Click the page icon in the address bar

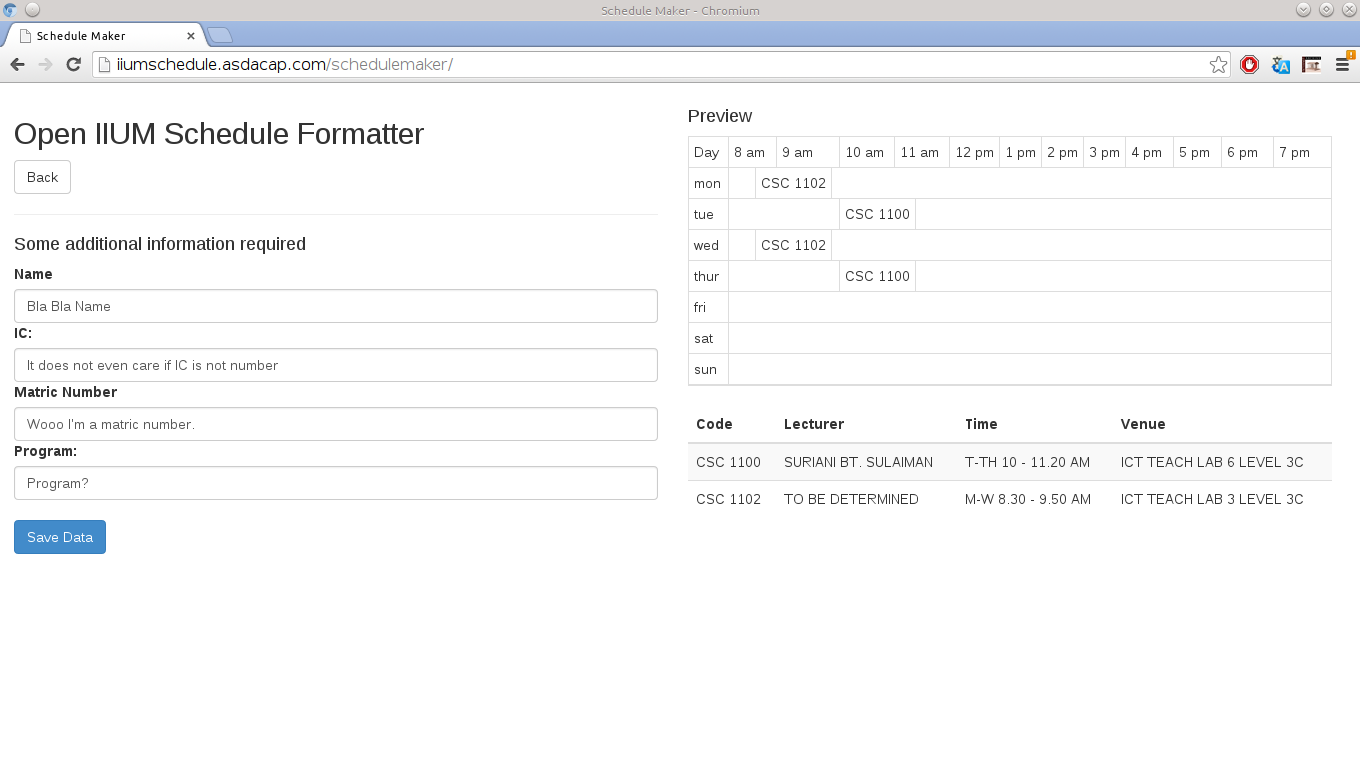[x=104, y=65]
